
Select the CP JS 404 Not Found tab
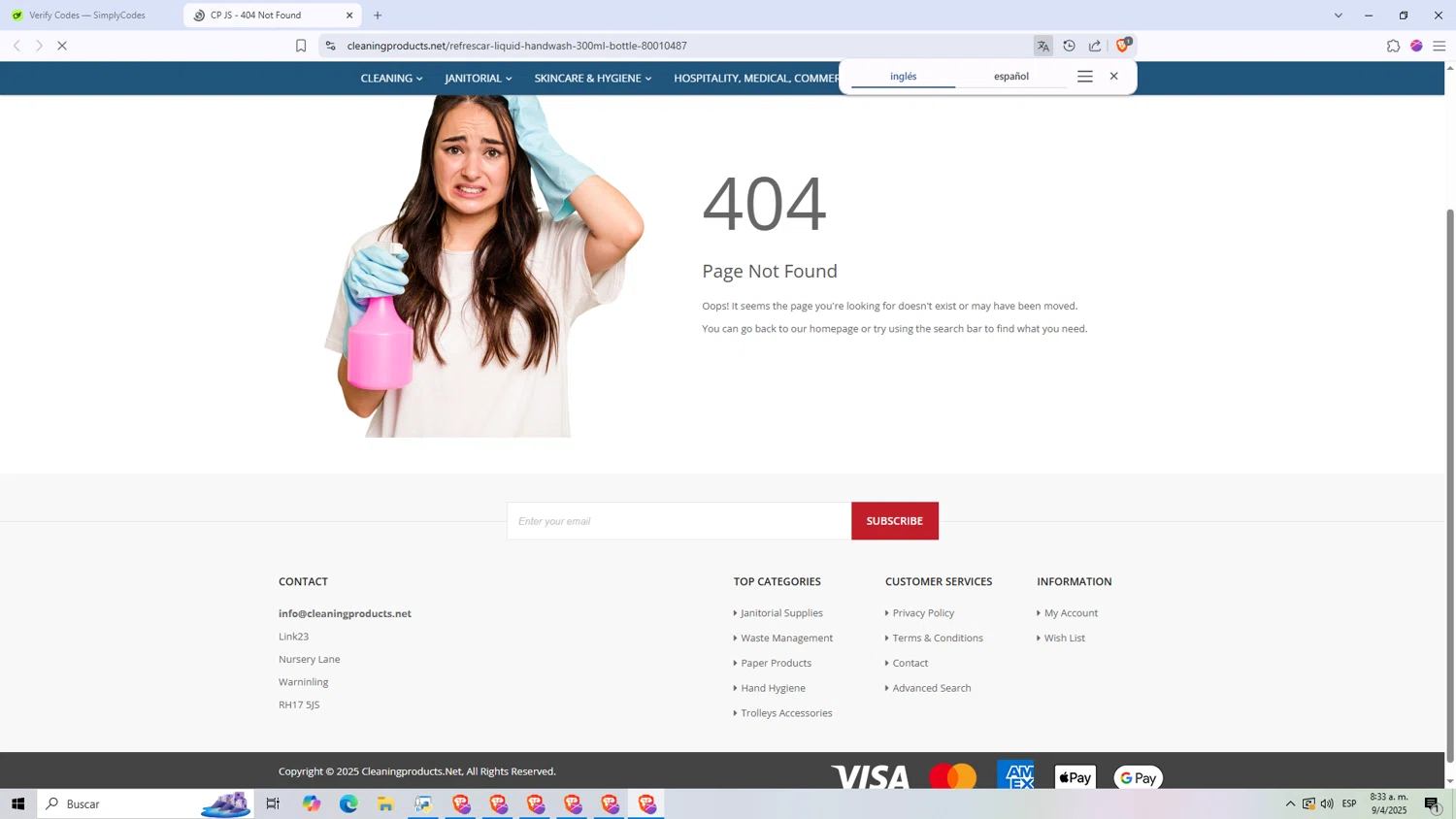pos(272,16)
